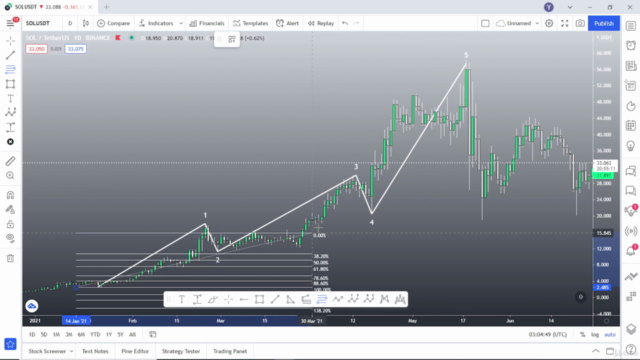640x360 pixels.
Task: Expand the indicators favorites dropdown arrow
Action: [x=181, y=23]
